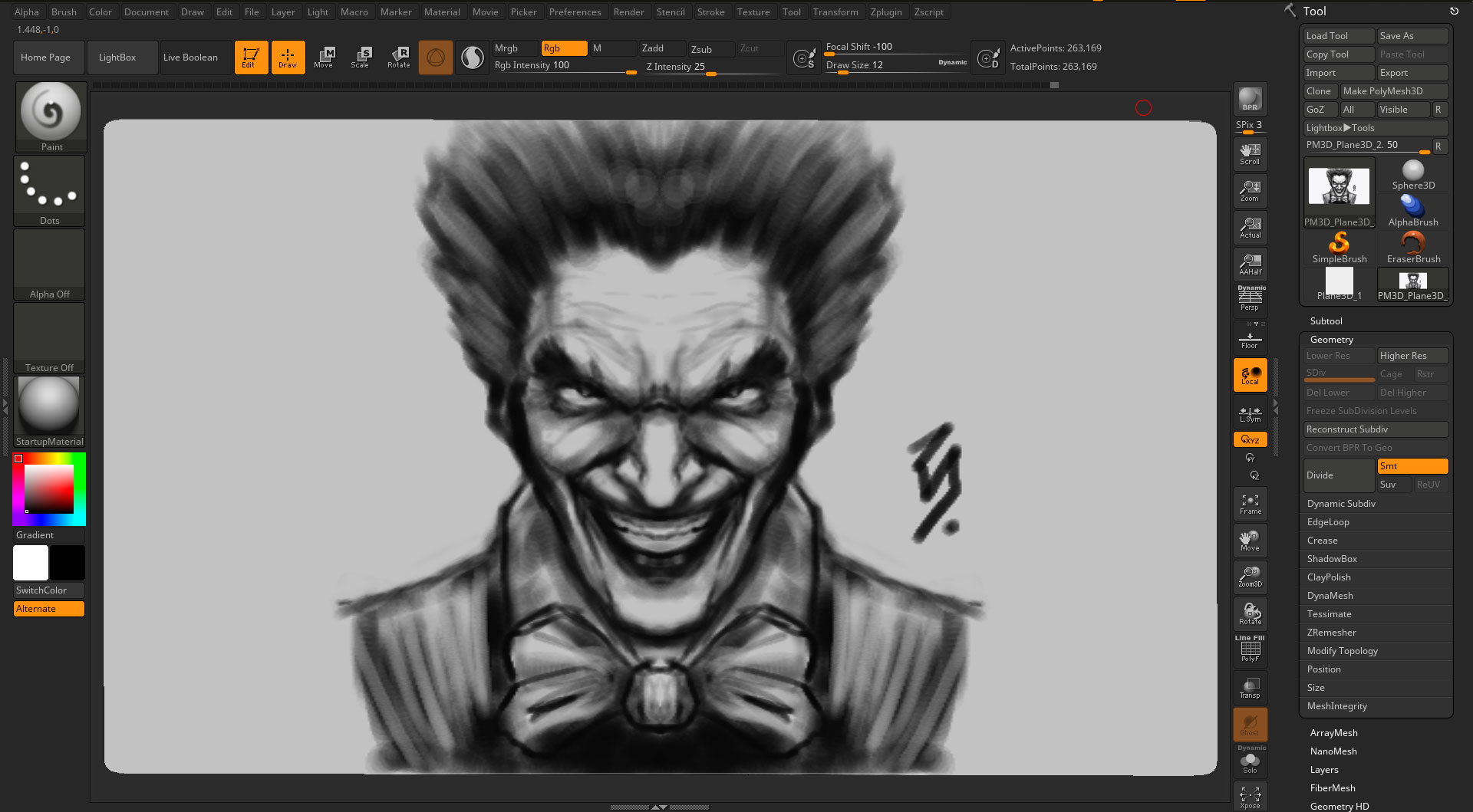Toggle PolyF line fill display
The image size is (1473, 812).
[1250, 649]
